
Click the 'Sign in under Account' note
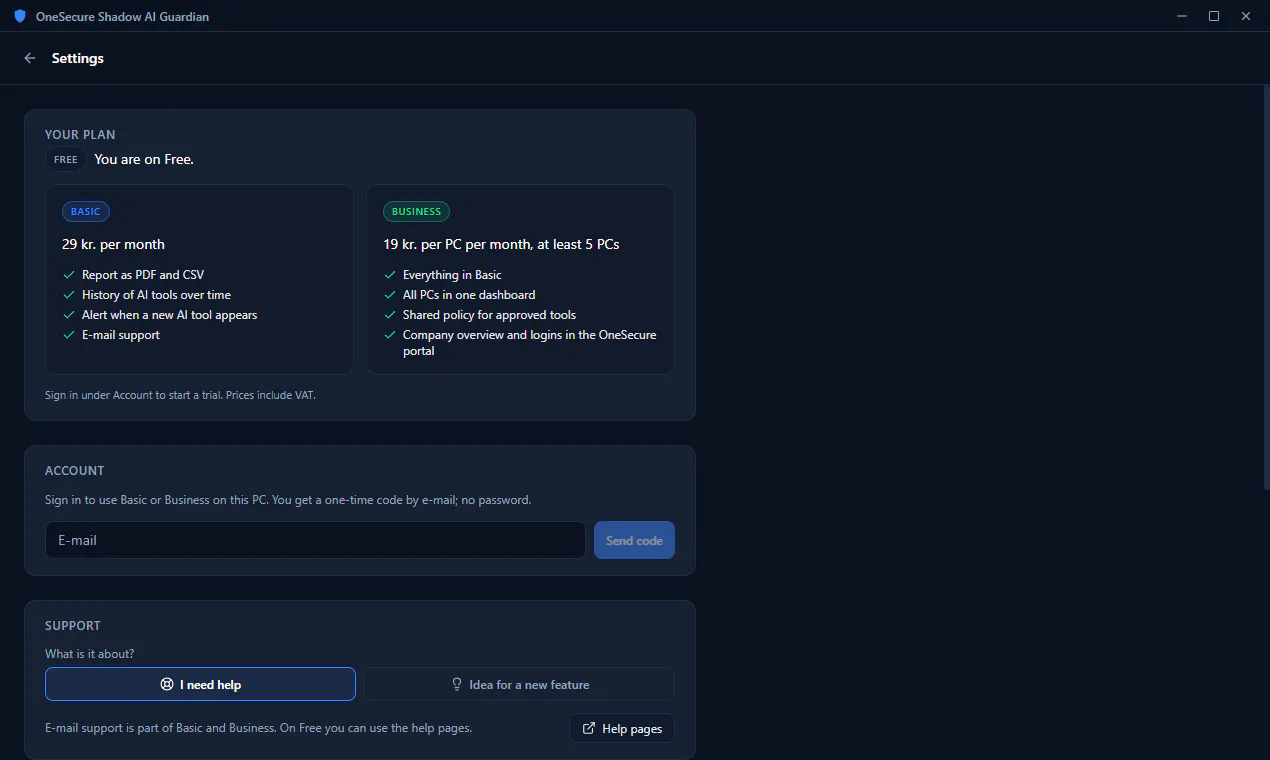click(180, 395)
